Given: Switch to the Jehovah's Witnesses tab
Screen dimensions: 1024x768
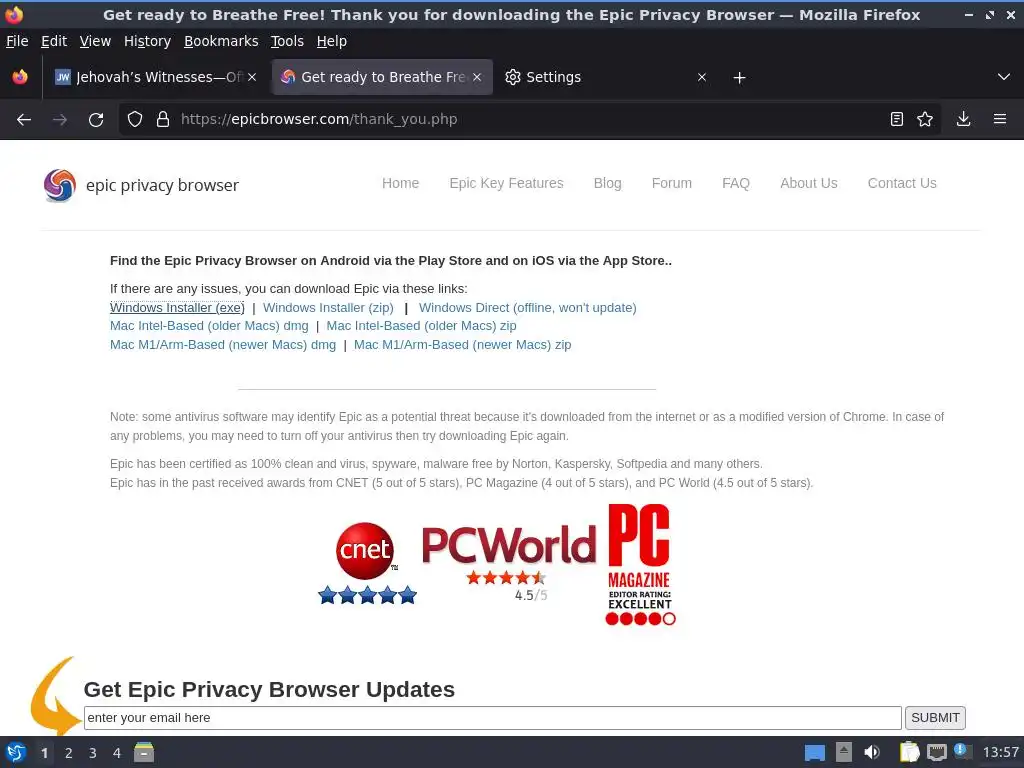Looking at the screenshot, I should [x=155, y=77].
